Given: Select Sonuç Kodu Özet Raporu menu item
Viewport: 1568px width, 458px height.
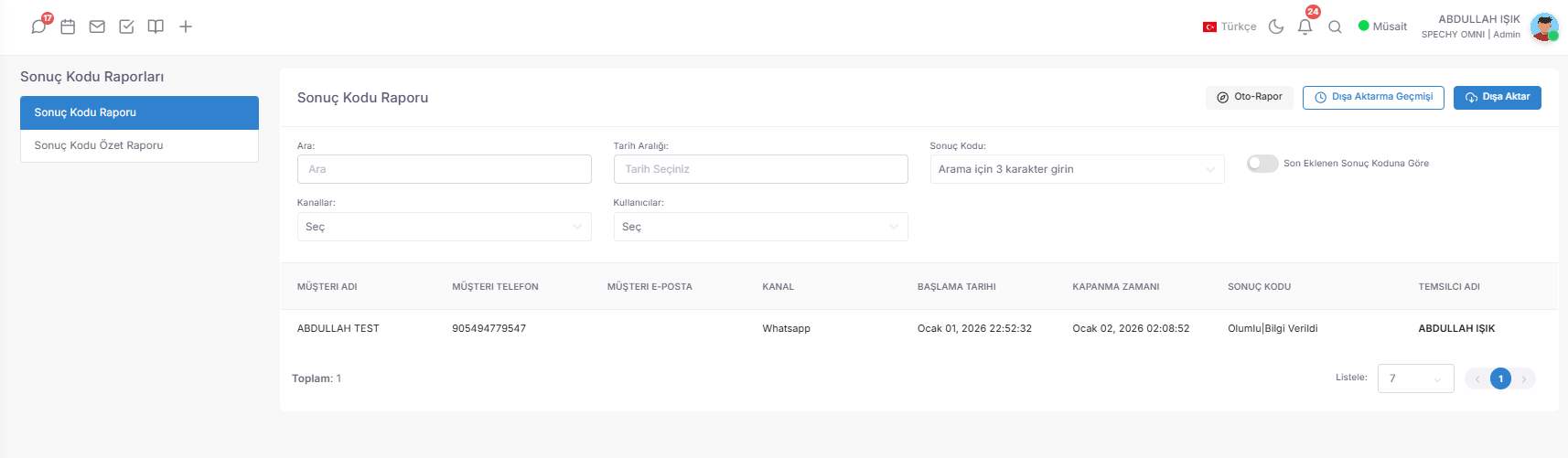Looking at the screenshot, I should (139, 145).
